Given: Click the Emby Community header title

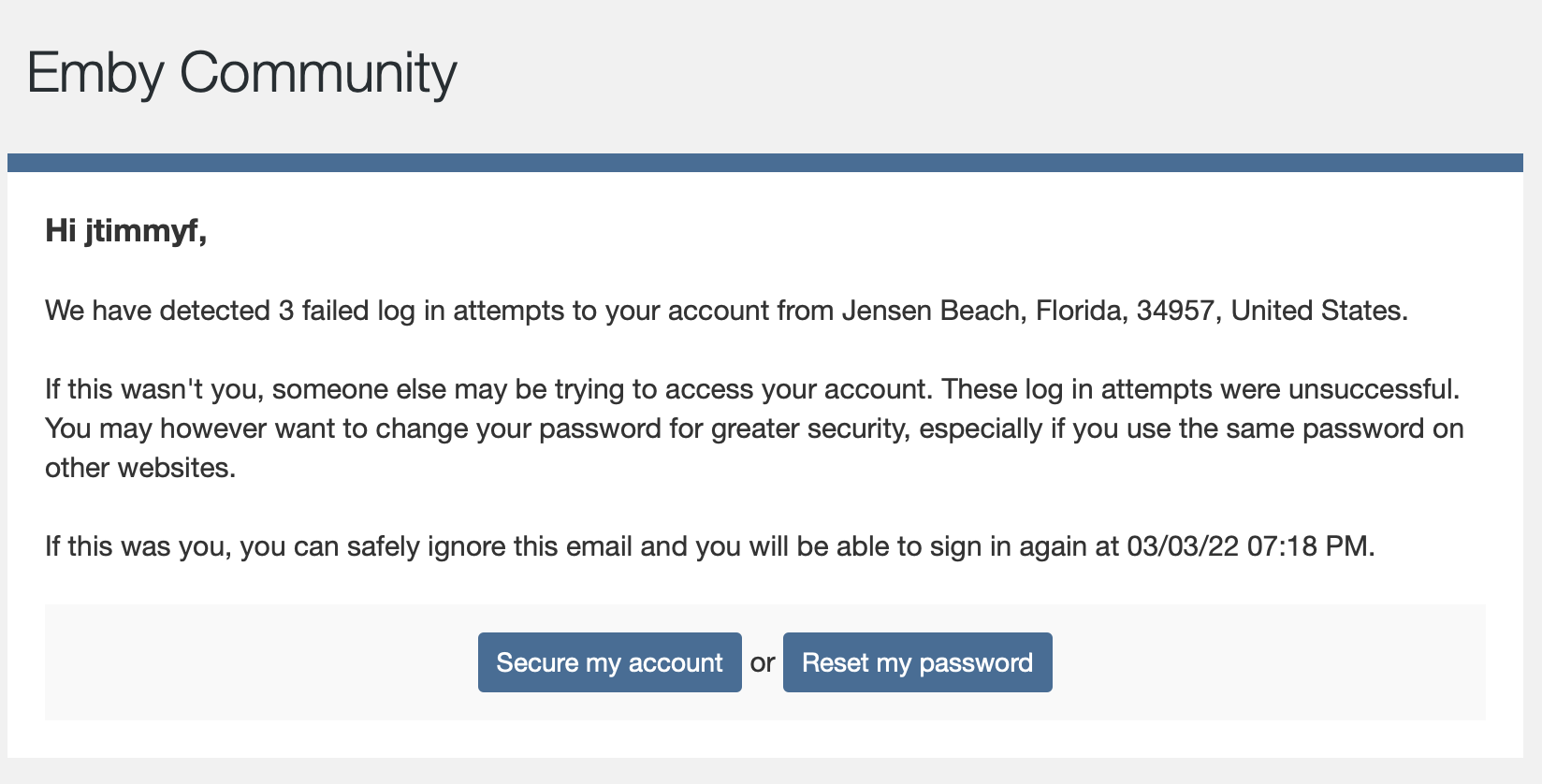Looking at the screenshot, I should tap(241, 73).
